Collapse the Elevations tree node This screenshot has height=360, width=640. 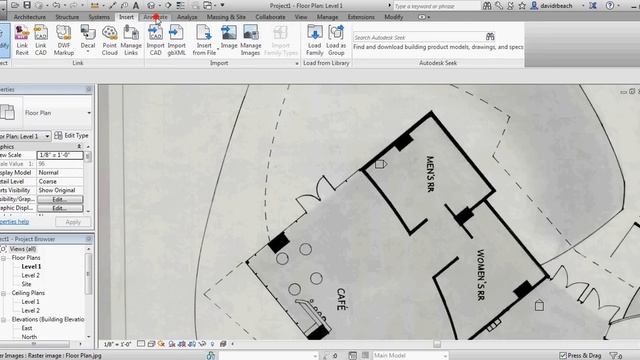coord(3,320)
